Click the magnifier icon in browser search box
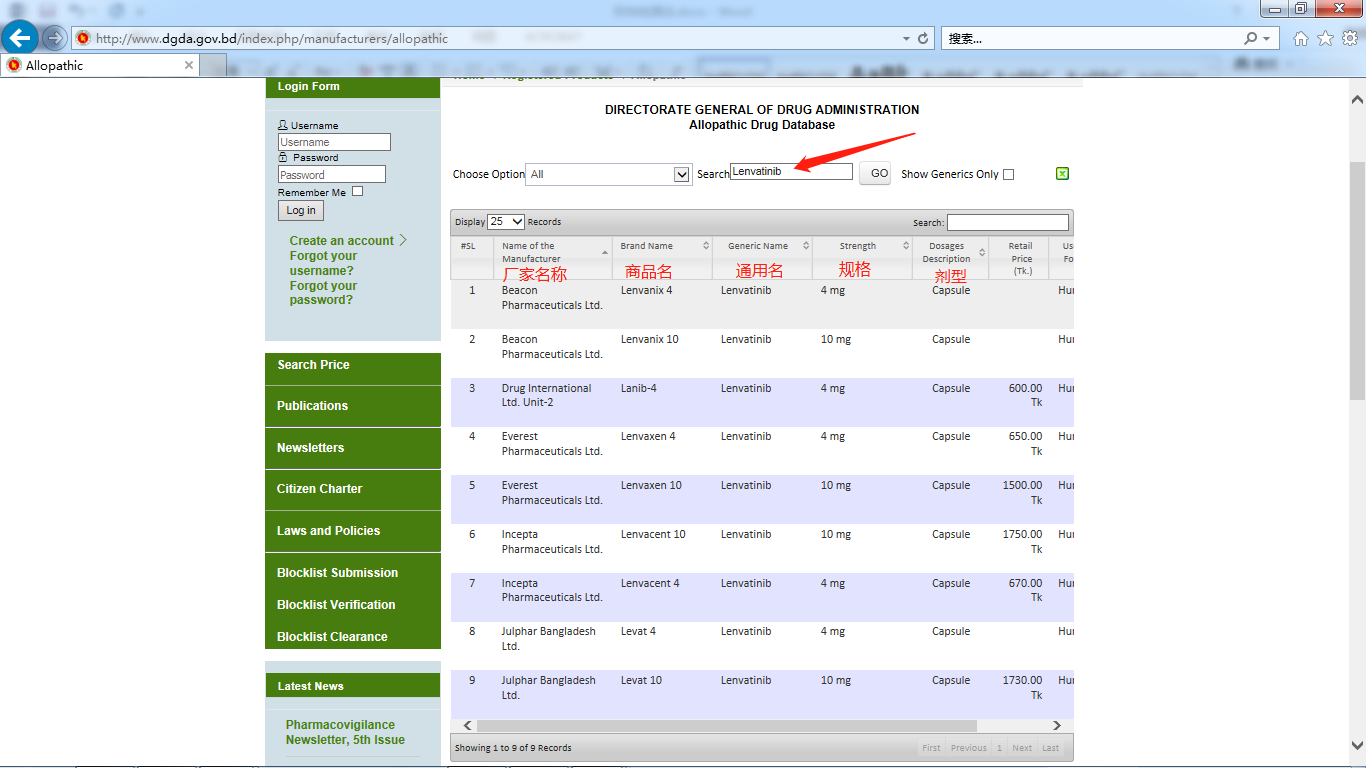 [1250, 38]
